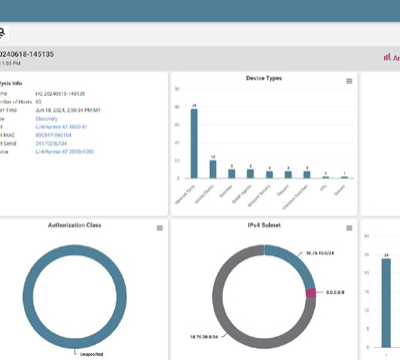Open the Device Types chart menu icon
The image size is (400, 360).
[349, 81]
